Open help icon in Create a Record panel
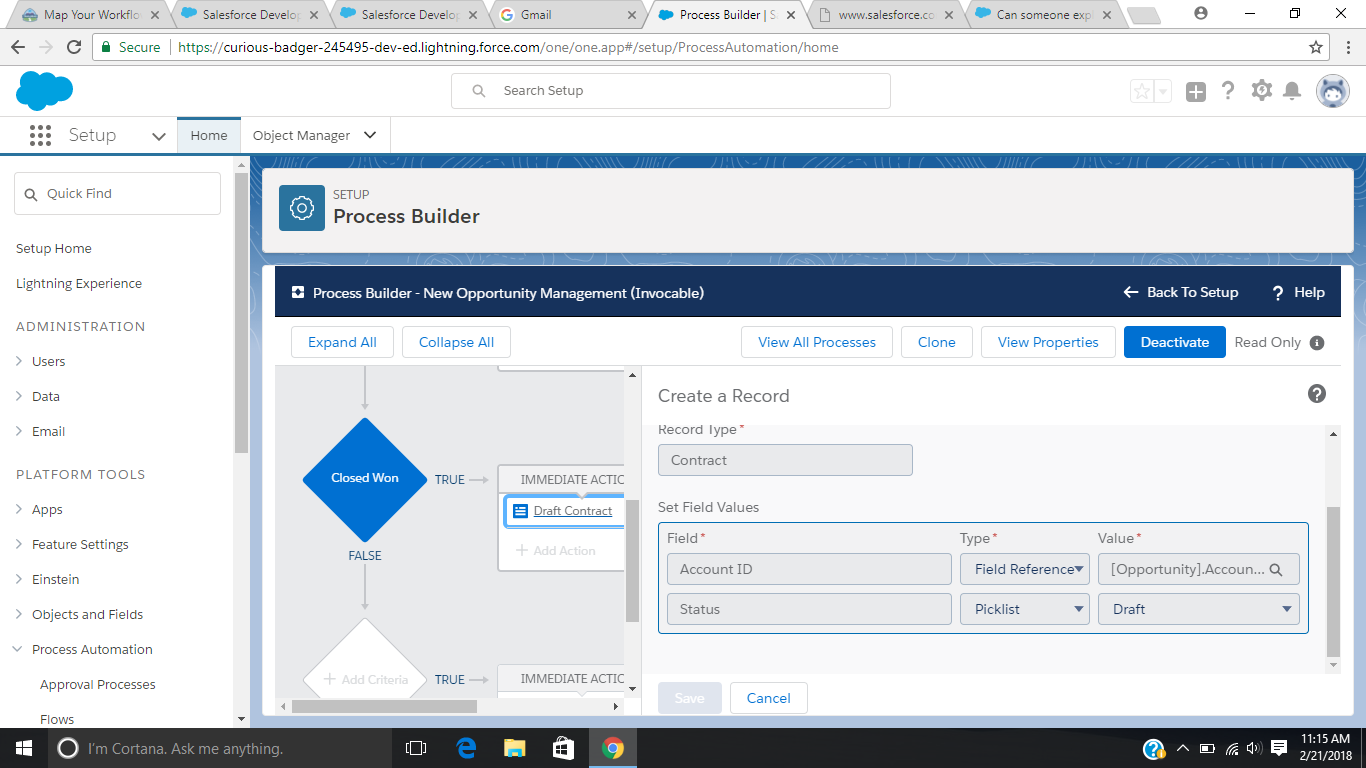This screenshot has height=768, width=1366. point(1317,394)
